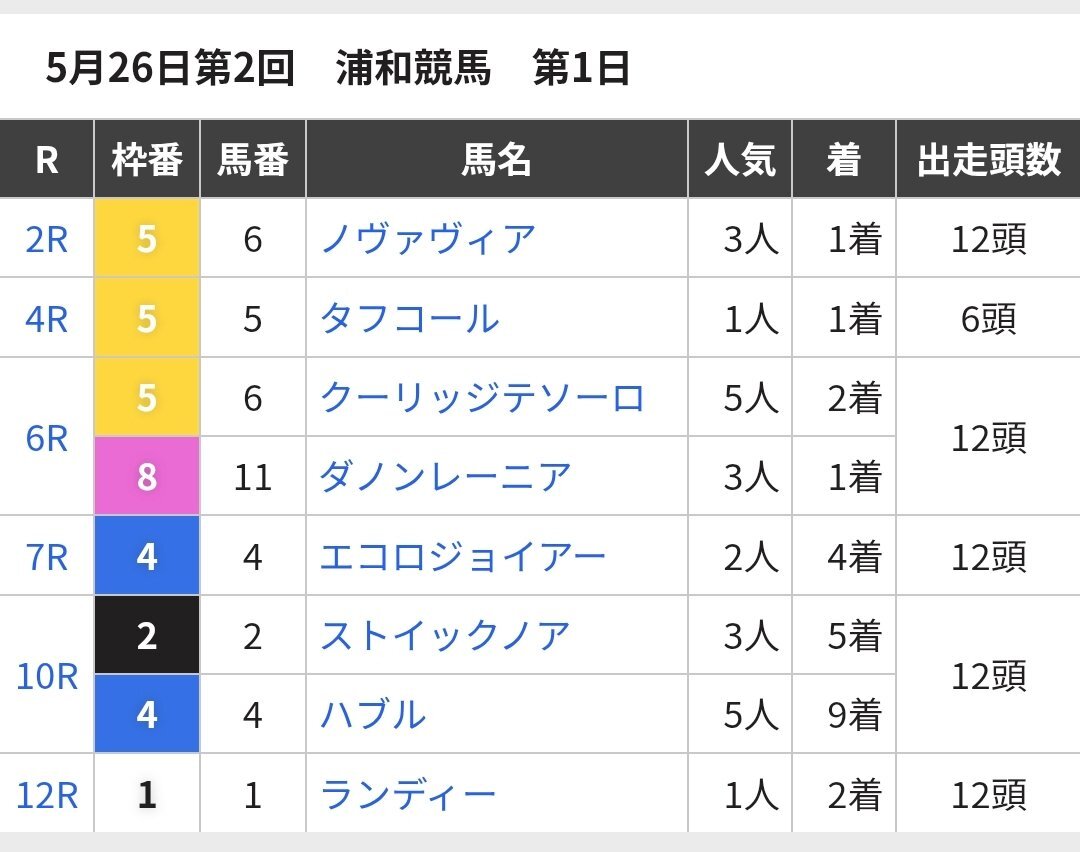Open the 7R race link
This screenshot has width=1080, height=852.
[x=46, y=557]
